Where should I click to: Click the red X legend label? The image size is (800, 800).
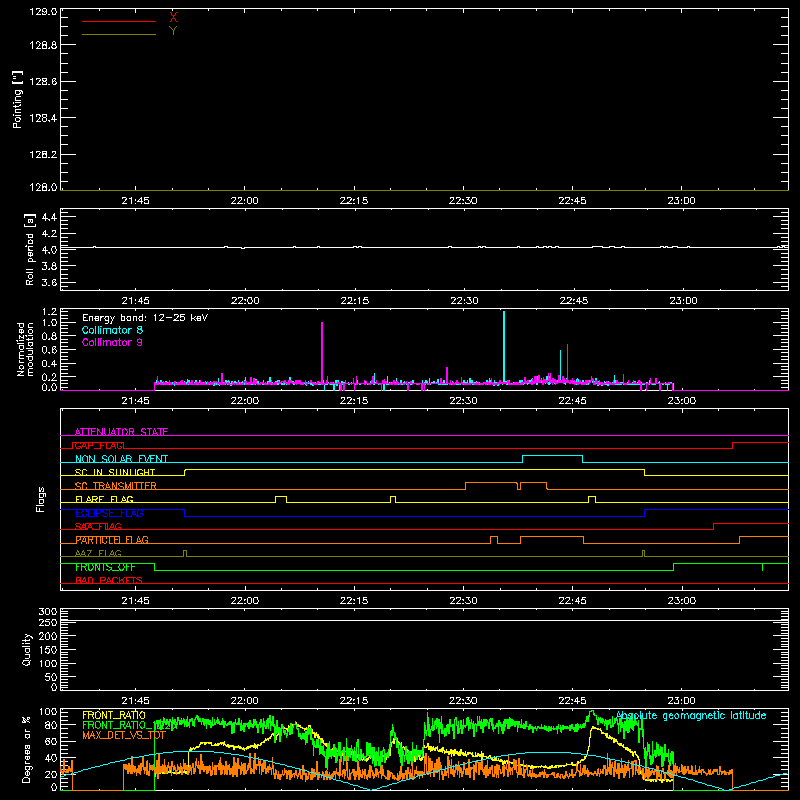pos(173,17)
